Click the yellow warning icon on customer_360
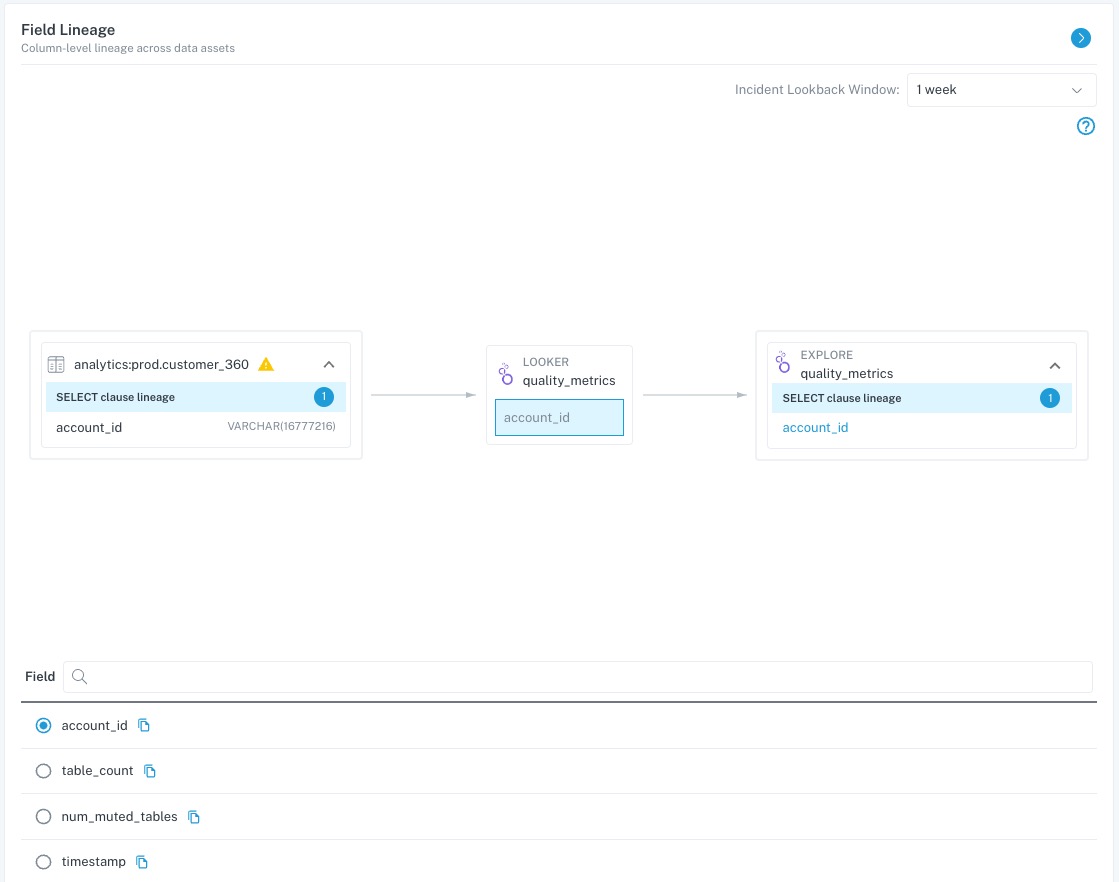The image size is (1119, 882). (266, 365)
